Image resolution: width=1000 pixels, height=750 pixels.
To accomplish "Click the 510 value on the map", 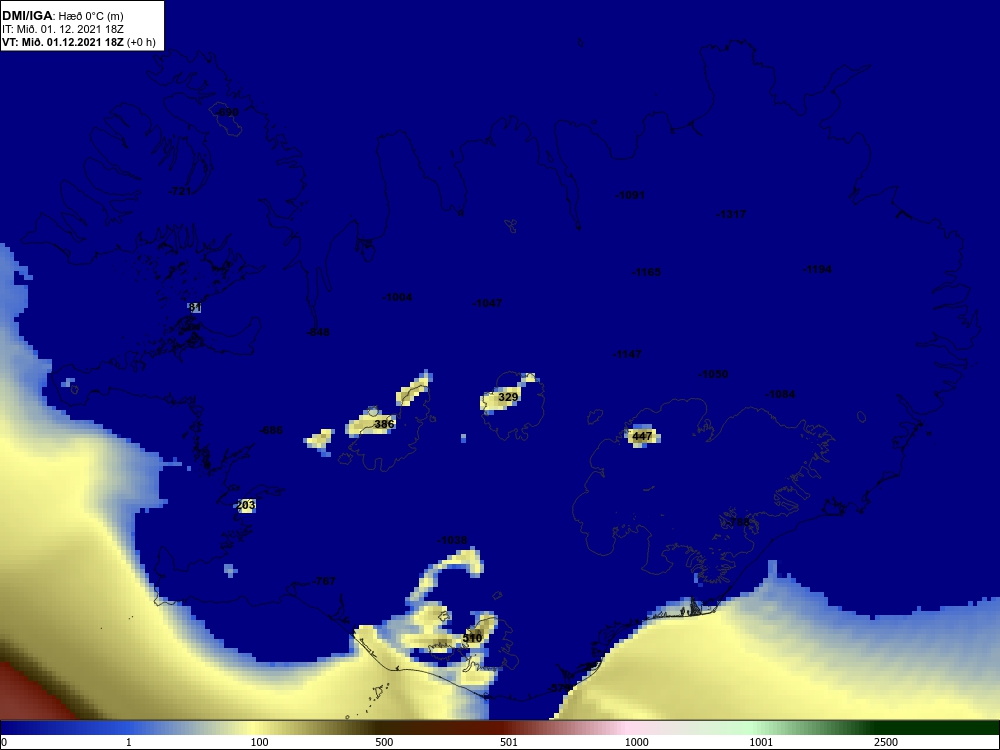I will click(x=472, y=638).
